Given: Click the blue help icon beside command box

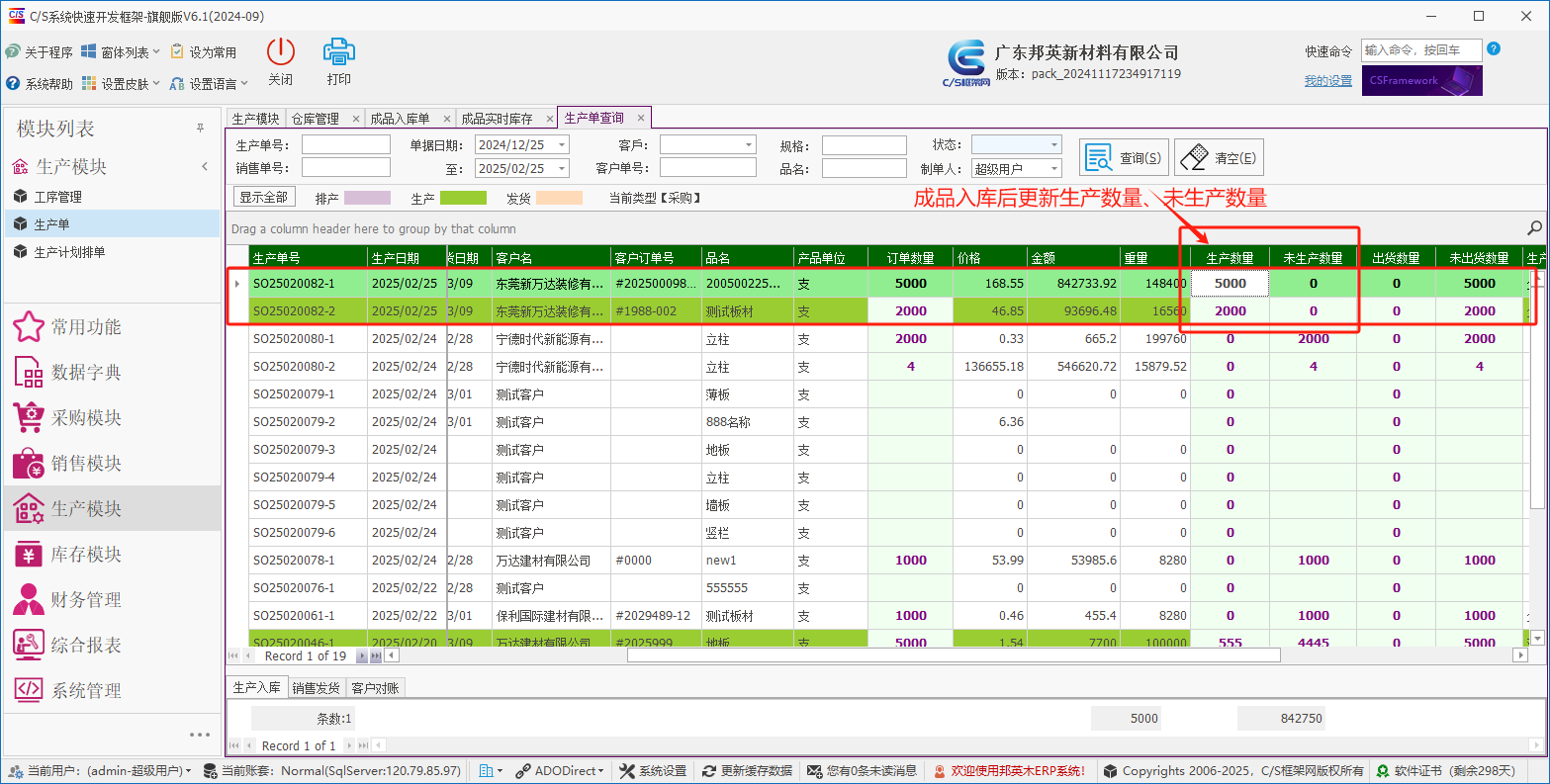Looking at the screenshot, I should pyautogui.click(x=1494, y=49).
